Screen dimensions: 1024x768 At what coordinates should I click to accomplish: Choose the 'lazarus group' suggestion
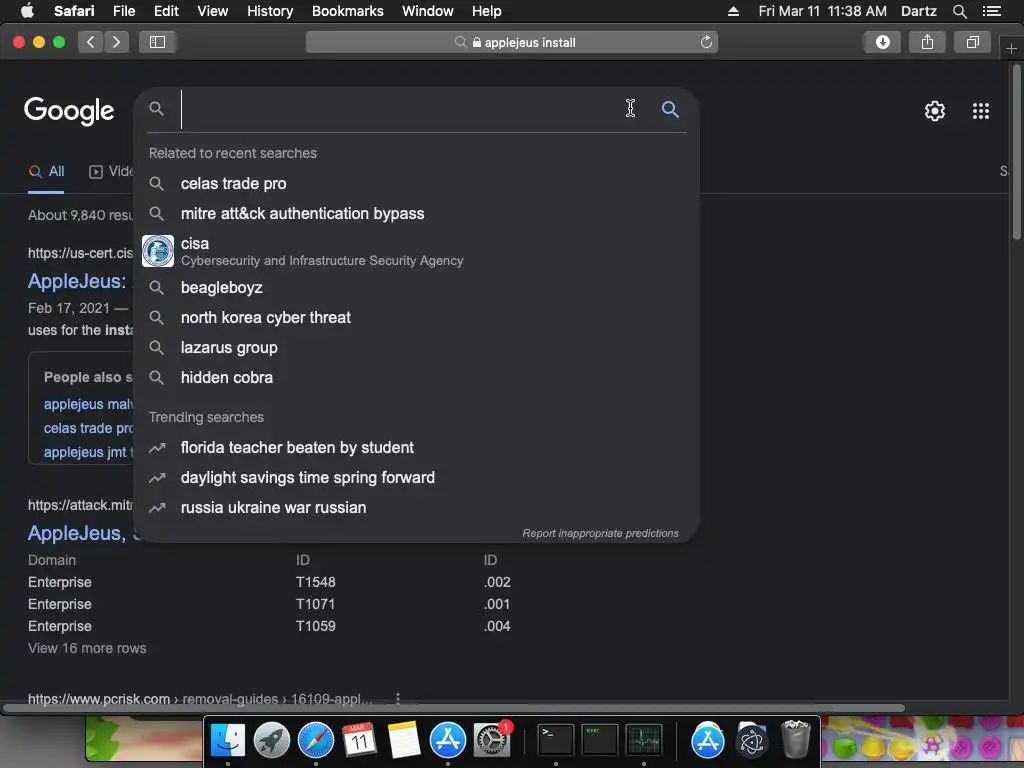[x=417, y=347]
